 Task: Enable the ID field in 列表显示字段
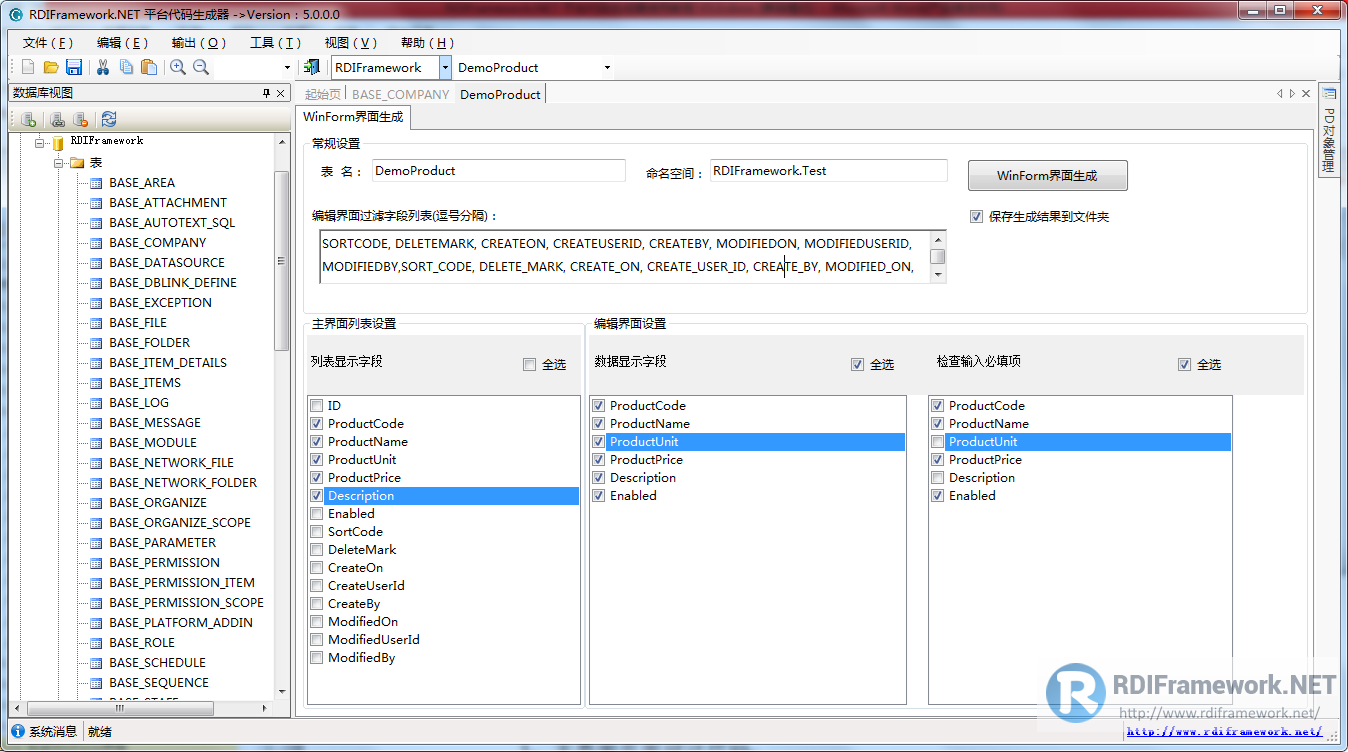[x=316, y=405]
